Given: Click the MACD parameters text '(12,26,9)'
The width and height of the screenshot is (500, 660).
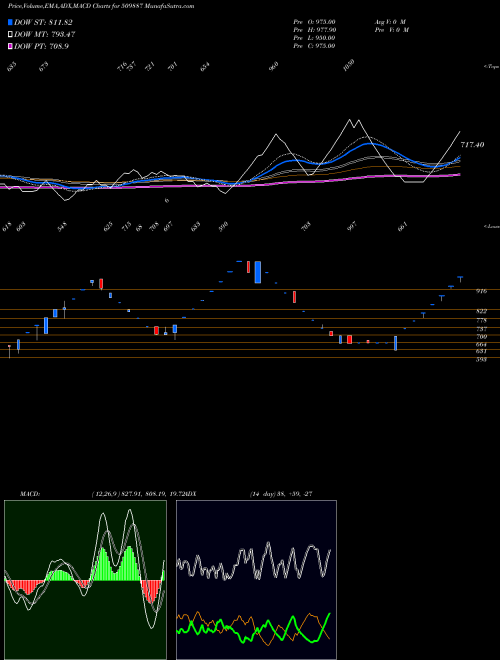Looking at the screenshot, I should pyautogui.click(x=105, y=494).
